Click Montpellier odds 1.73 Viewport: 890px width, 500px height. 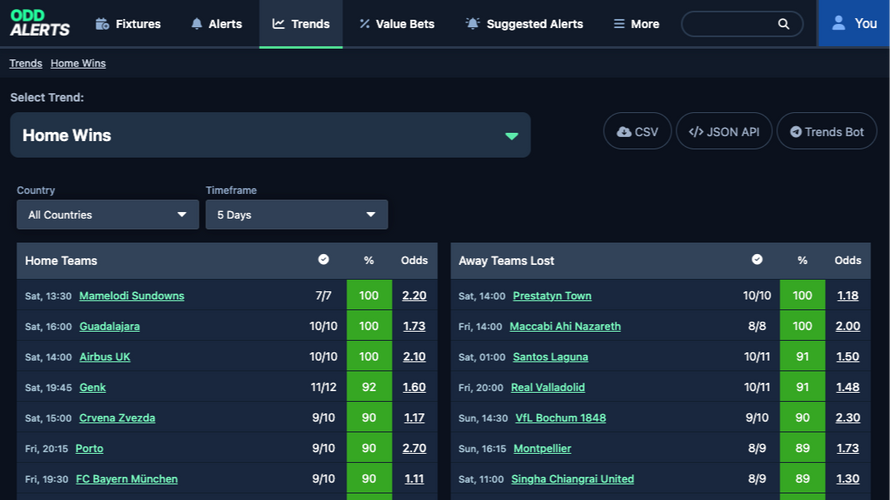[x=847, y=448]
